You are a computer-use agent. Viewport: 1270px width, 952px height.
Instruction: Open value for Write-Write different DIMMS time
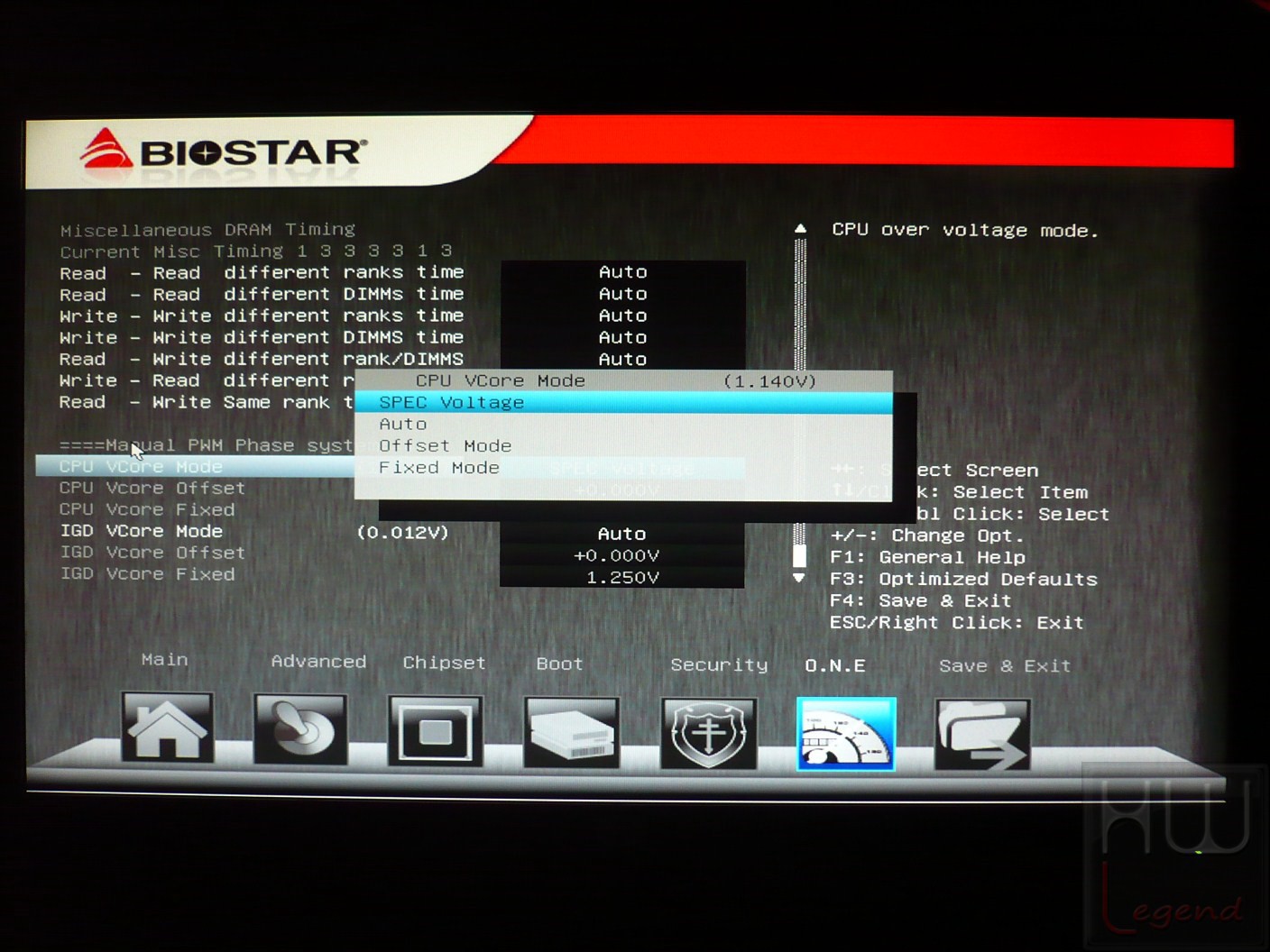623,337
